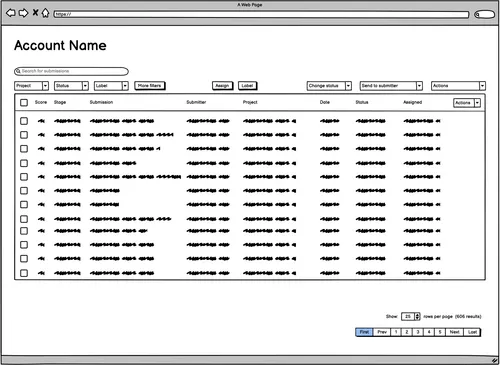Click the Label button next to Assign
Screen dimensions: 500x365
247,86
